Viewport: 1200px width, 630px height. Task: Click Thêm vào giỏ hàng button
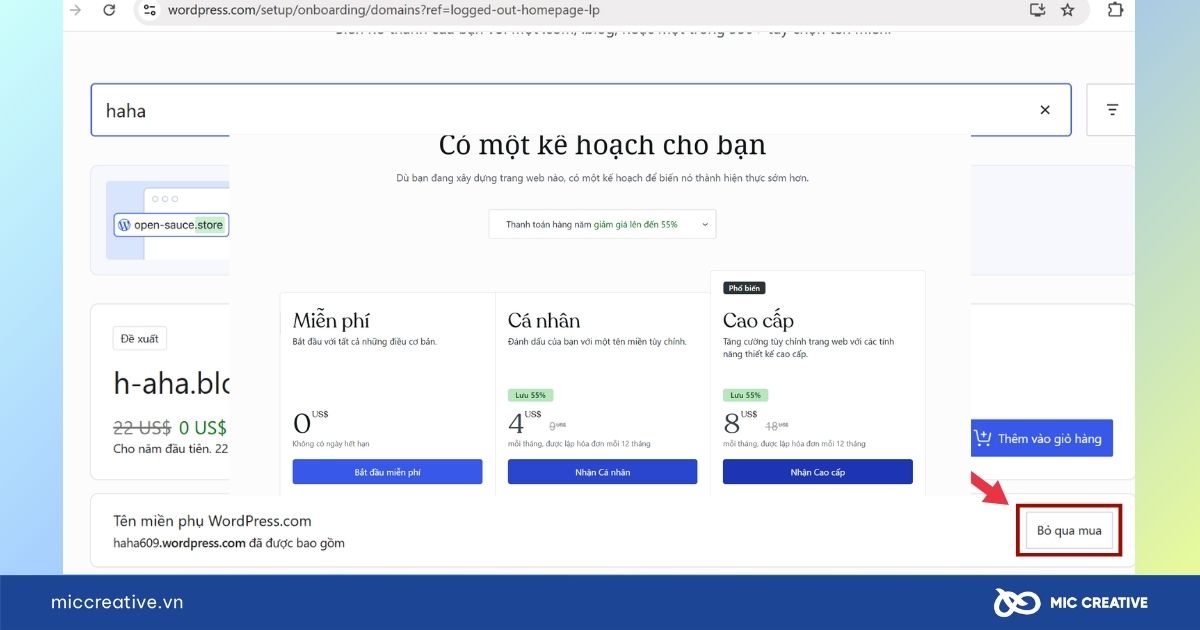tap(1042, 438)
